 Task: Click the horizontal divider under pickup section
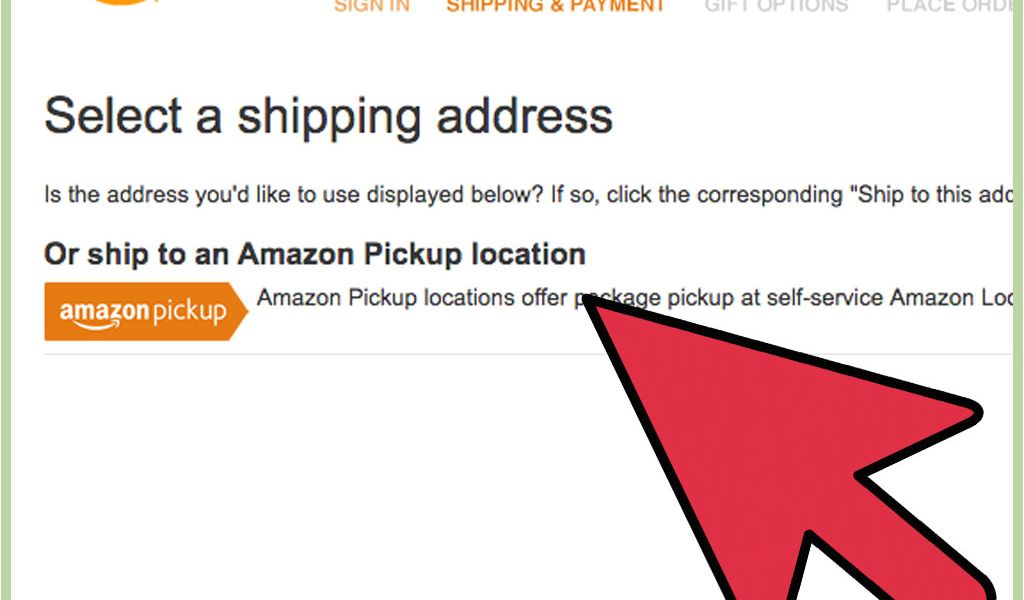528,354
